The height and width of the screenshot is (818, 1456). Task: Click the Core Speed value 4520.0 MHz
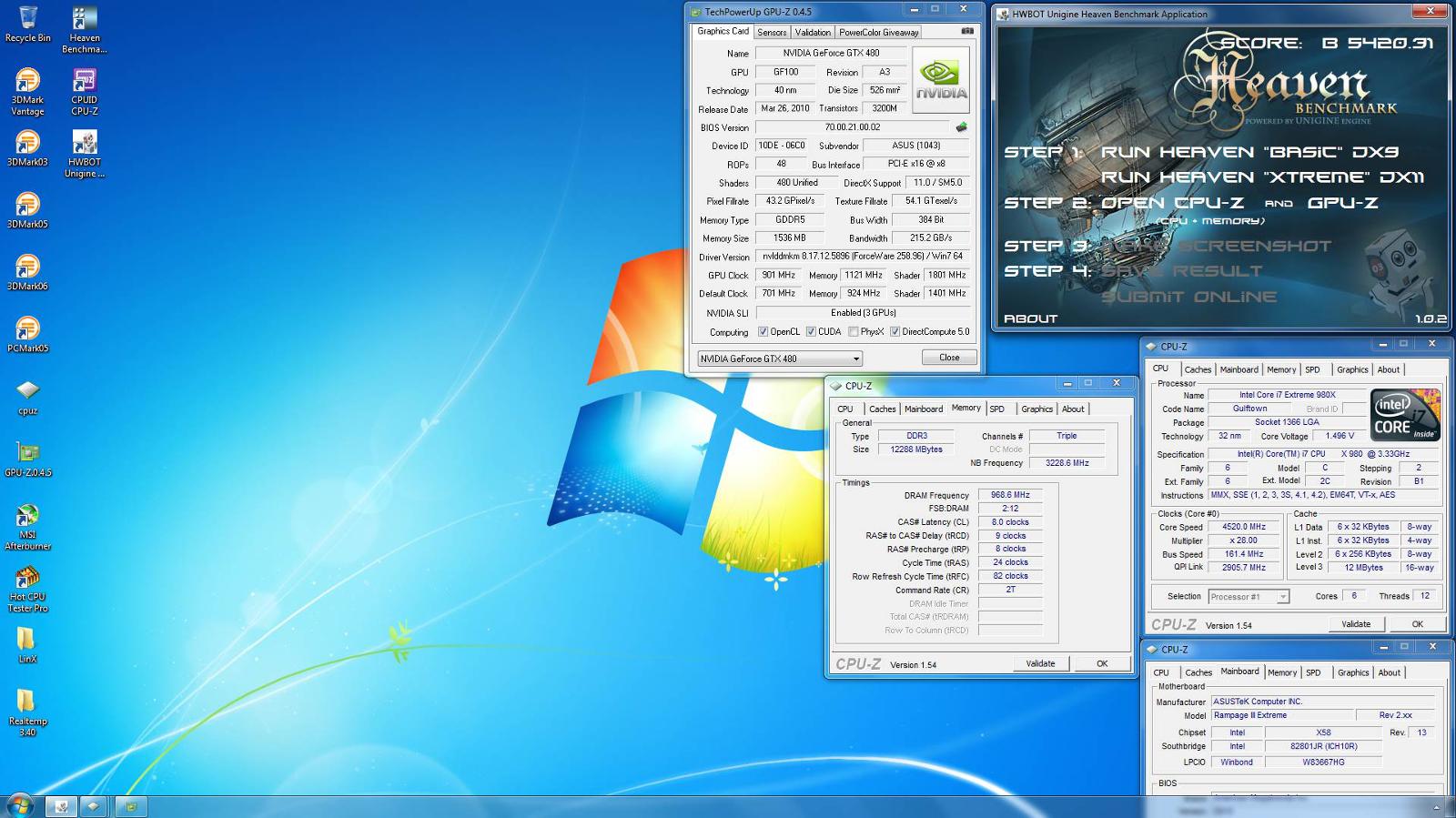pyautogui.click(x=1244, y=528)
